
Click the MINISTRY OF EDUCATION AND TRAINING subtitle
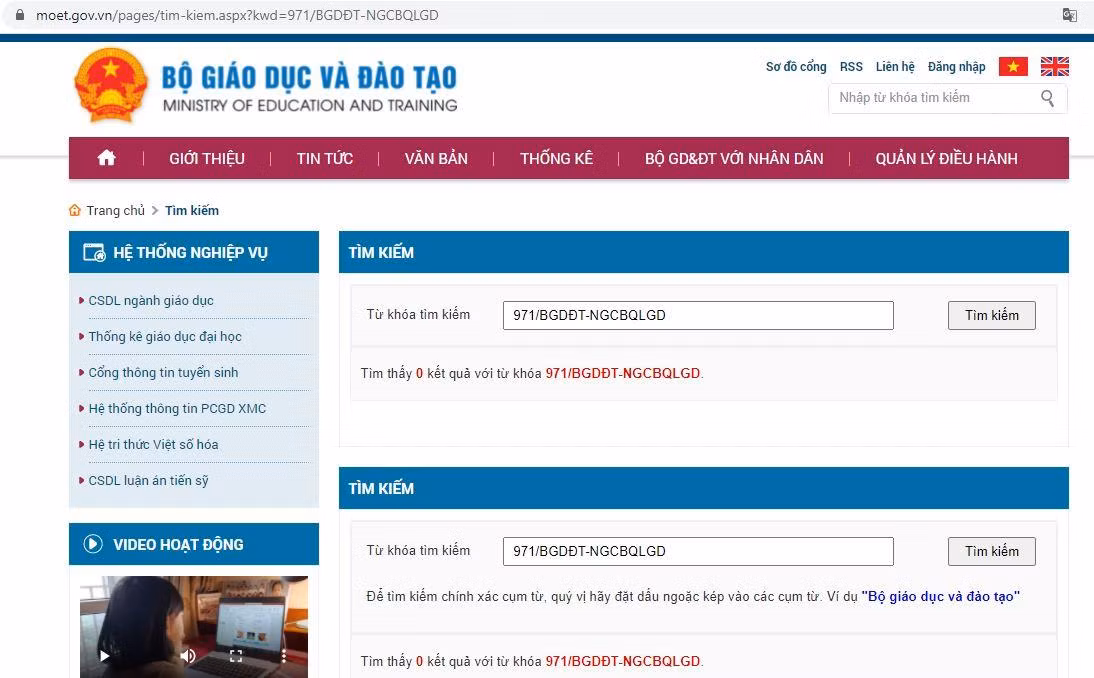coord(310,105)
